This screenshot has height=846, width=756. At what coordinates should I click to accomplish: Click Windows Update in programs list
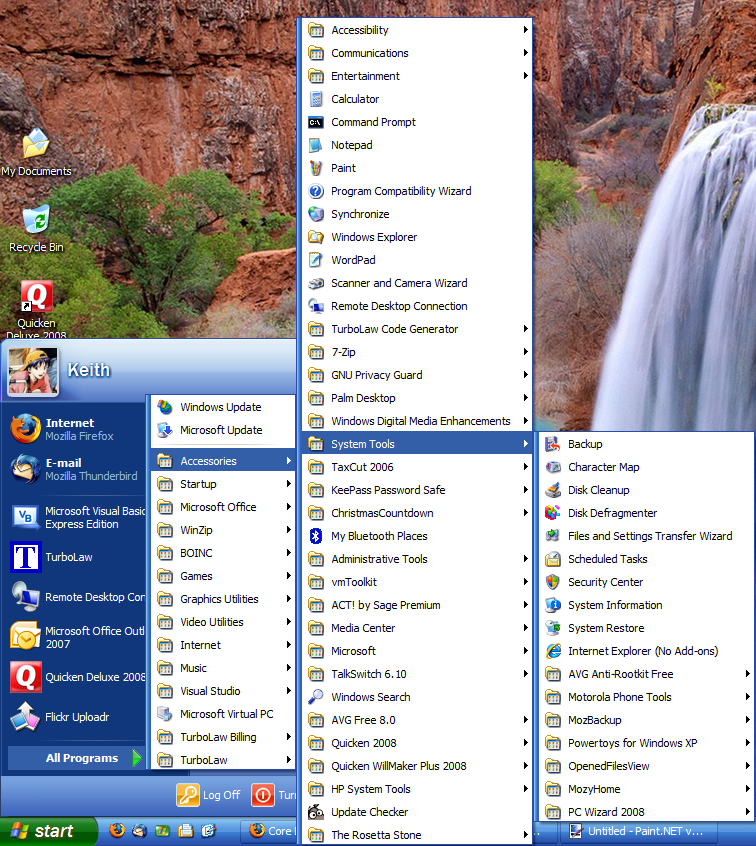[x=223, y=407]
